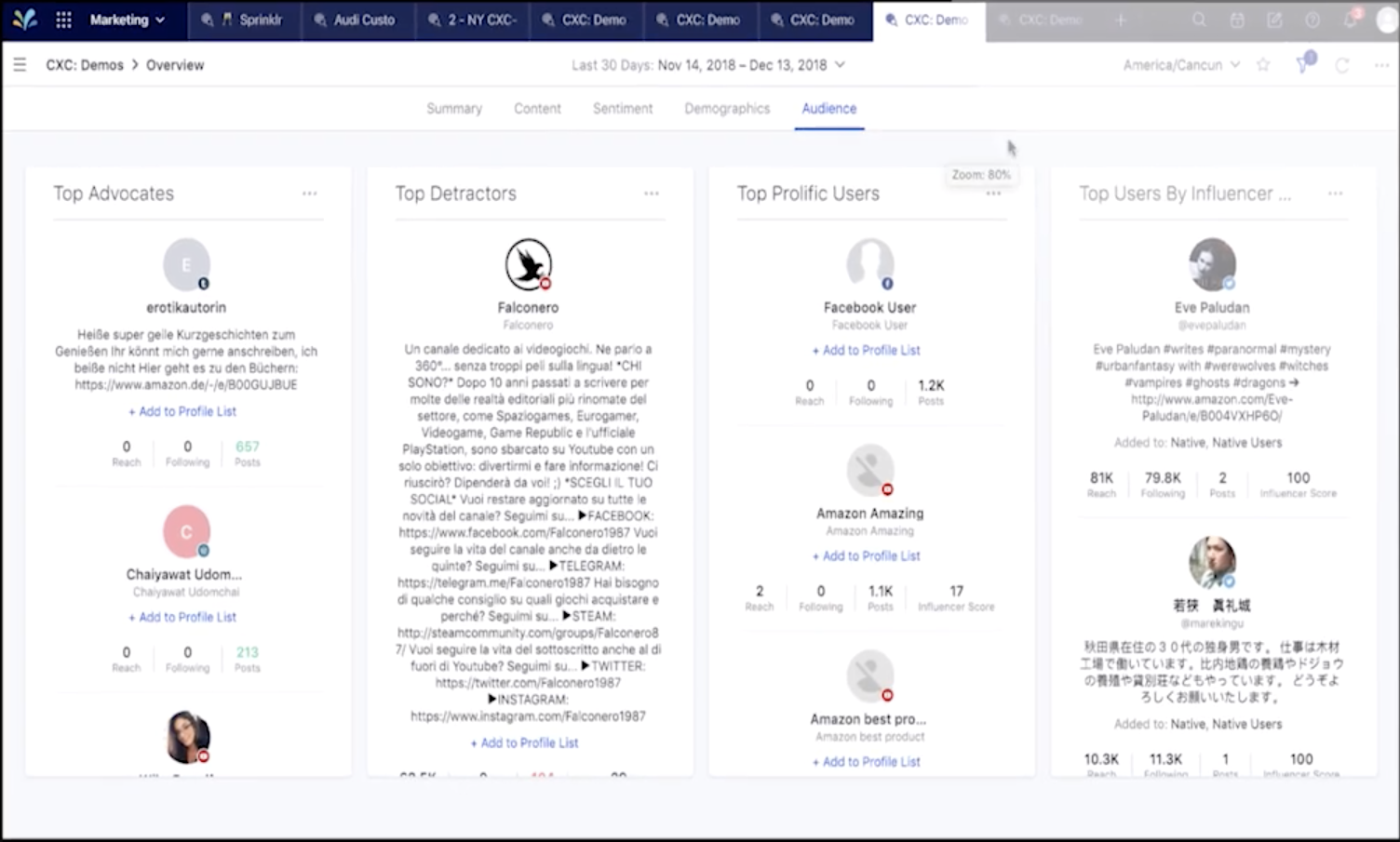This screenshot has height=842, width=1400.
Task: Add erotikautorin to Profile List
Action: tap(182, 411)
